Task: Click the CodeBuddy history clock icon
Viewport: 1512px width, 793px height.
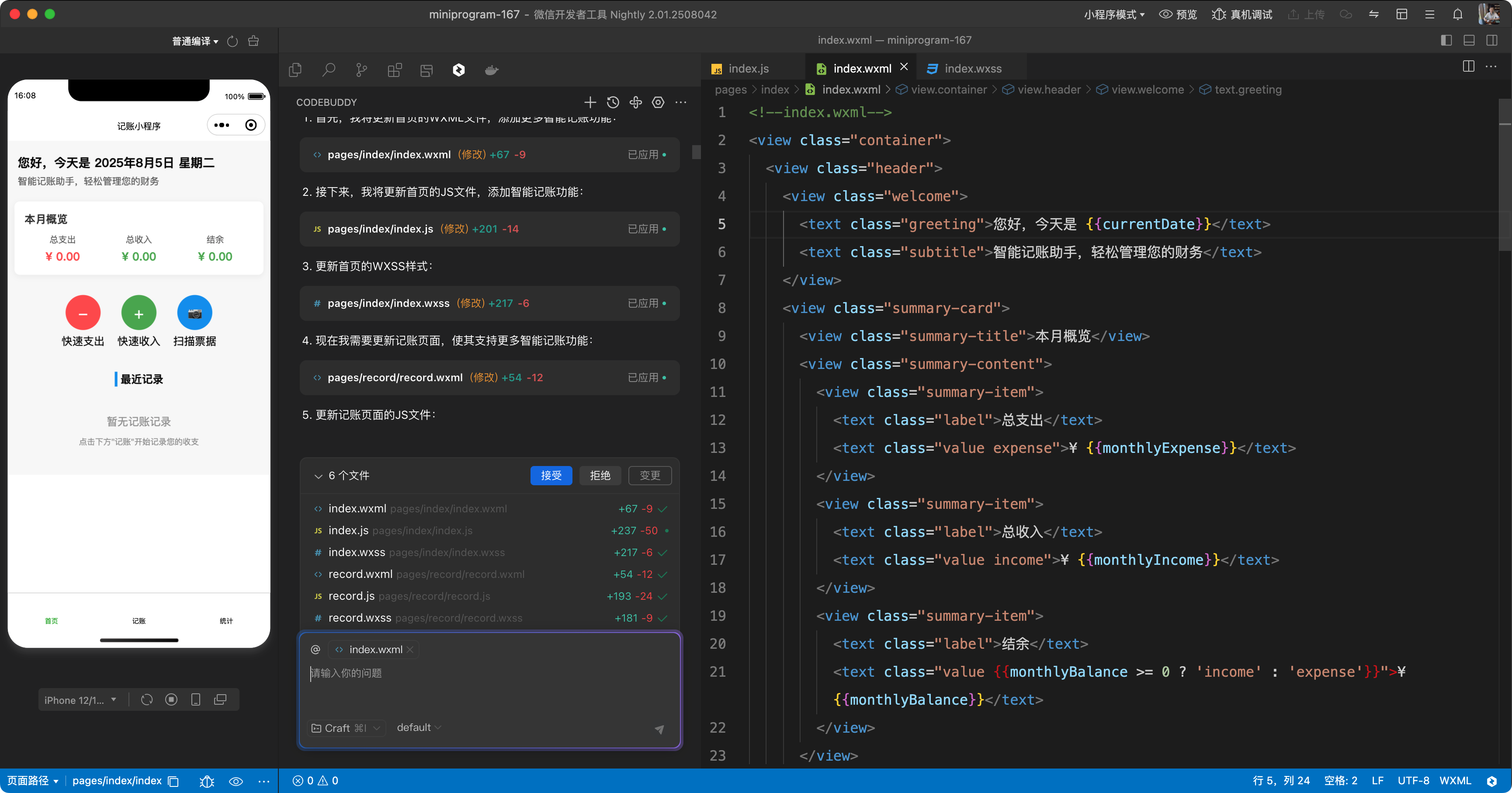Action: point(613,102)
